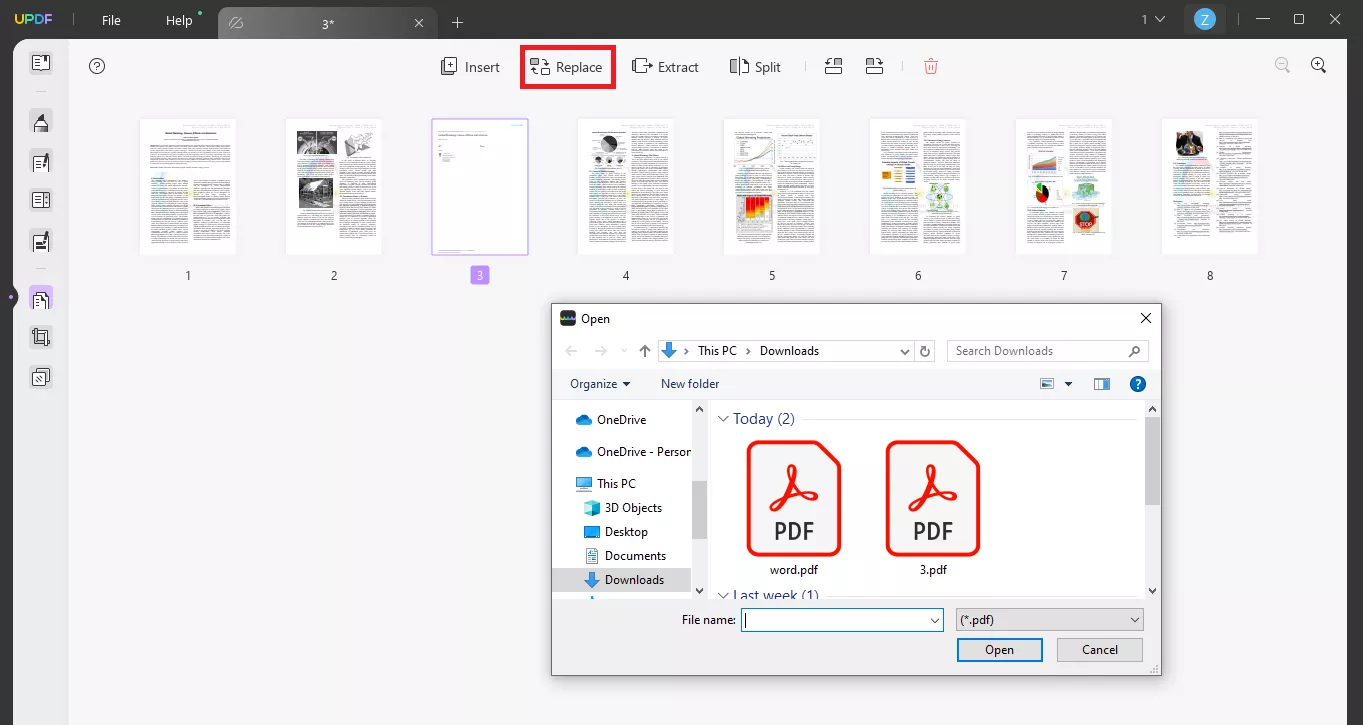This screenshot has width=1363, height=725.
Task: Click New folder in Open dialog
Action: (690, 384)
